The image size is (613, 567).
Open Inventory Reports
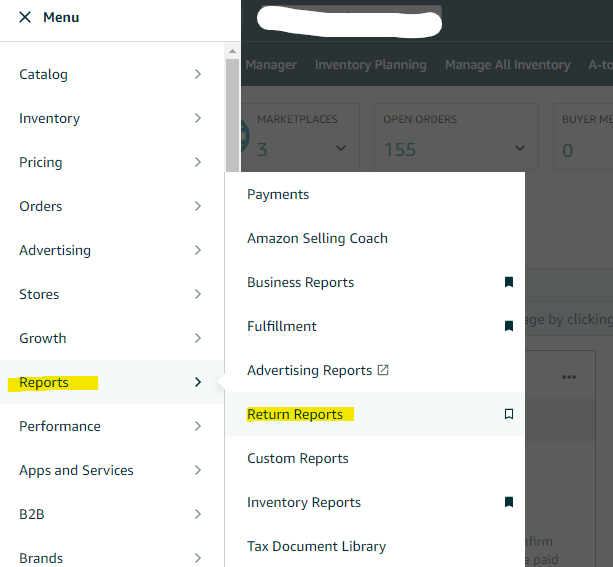304,502
